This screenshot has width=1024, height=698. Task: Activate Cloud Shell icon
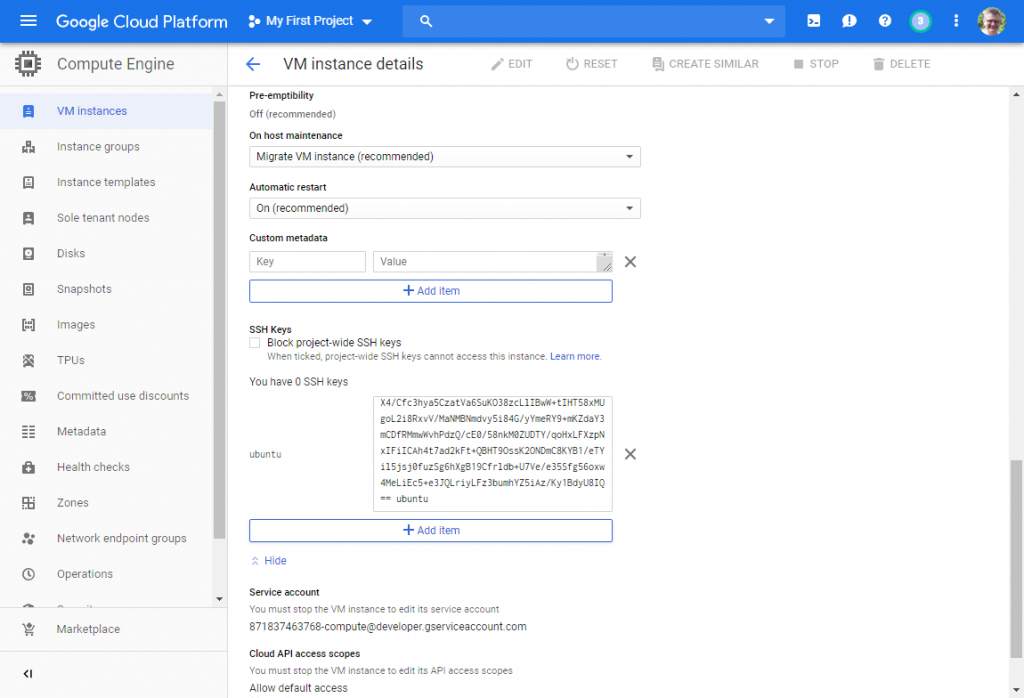tap(814, 21)
